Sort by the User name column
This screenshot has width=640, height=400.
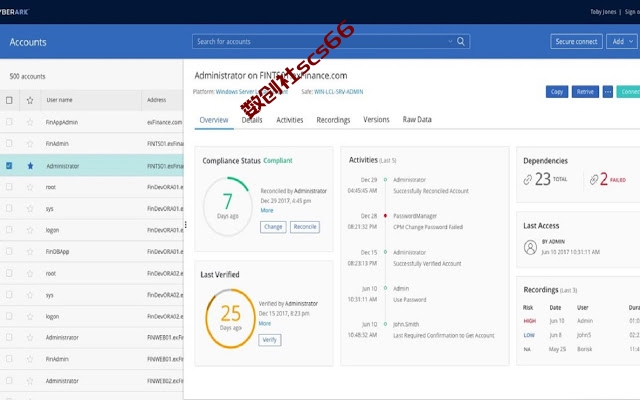click(x=59, y=100)
